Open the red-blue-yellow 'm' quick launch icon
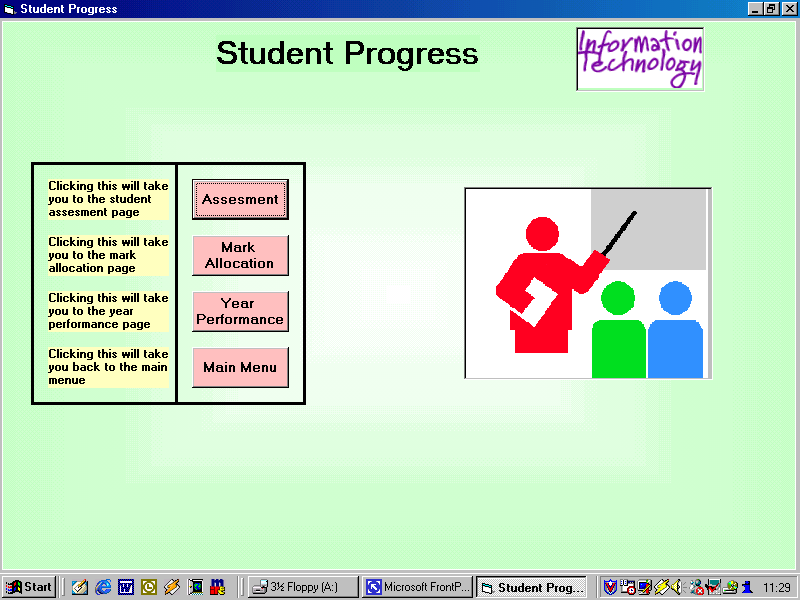Screen dimensions: 800x600 (x=218, y=587)
